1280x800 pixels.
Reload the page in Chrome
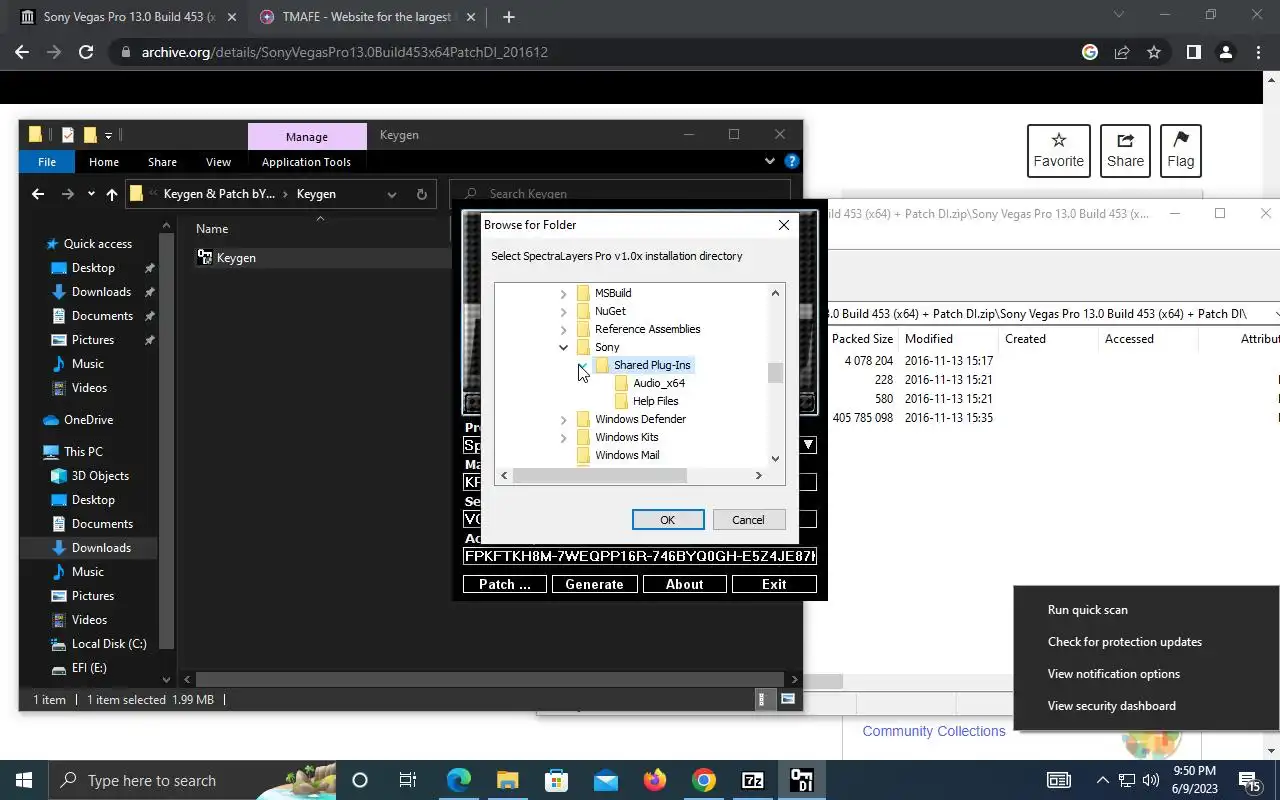(x=86, y=52)
